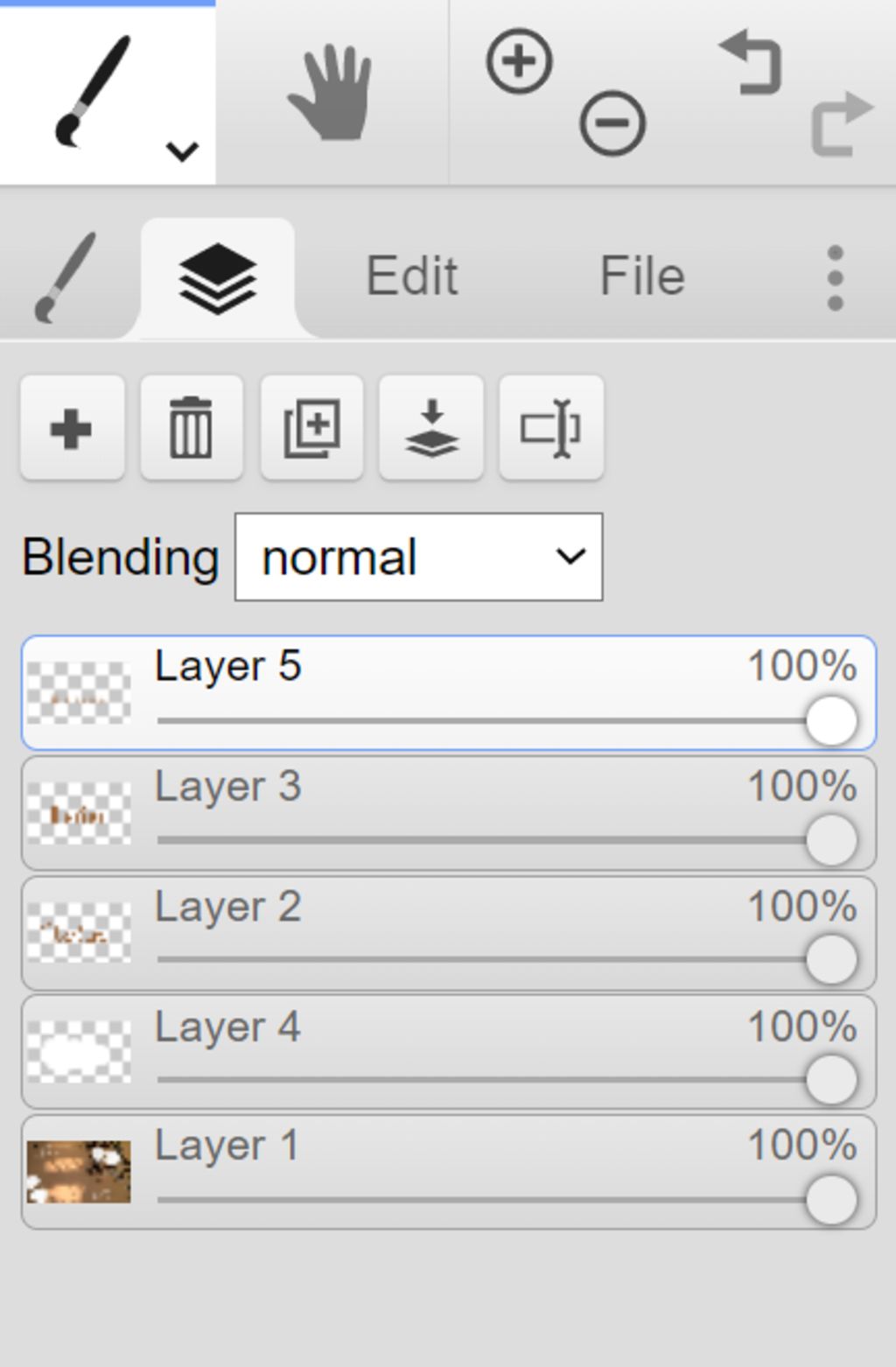Select Layer 3 in the layers list
Screen dimensions: 896x1367
click(x=449, y=813)
